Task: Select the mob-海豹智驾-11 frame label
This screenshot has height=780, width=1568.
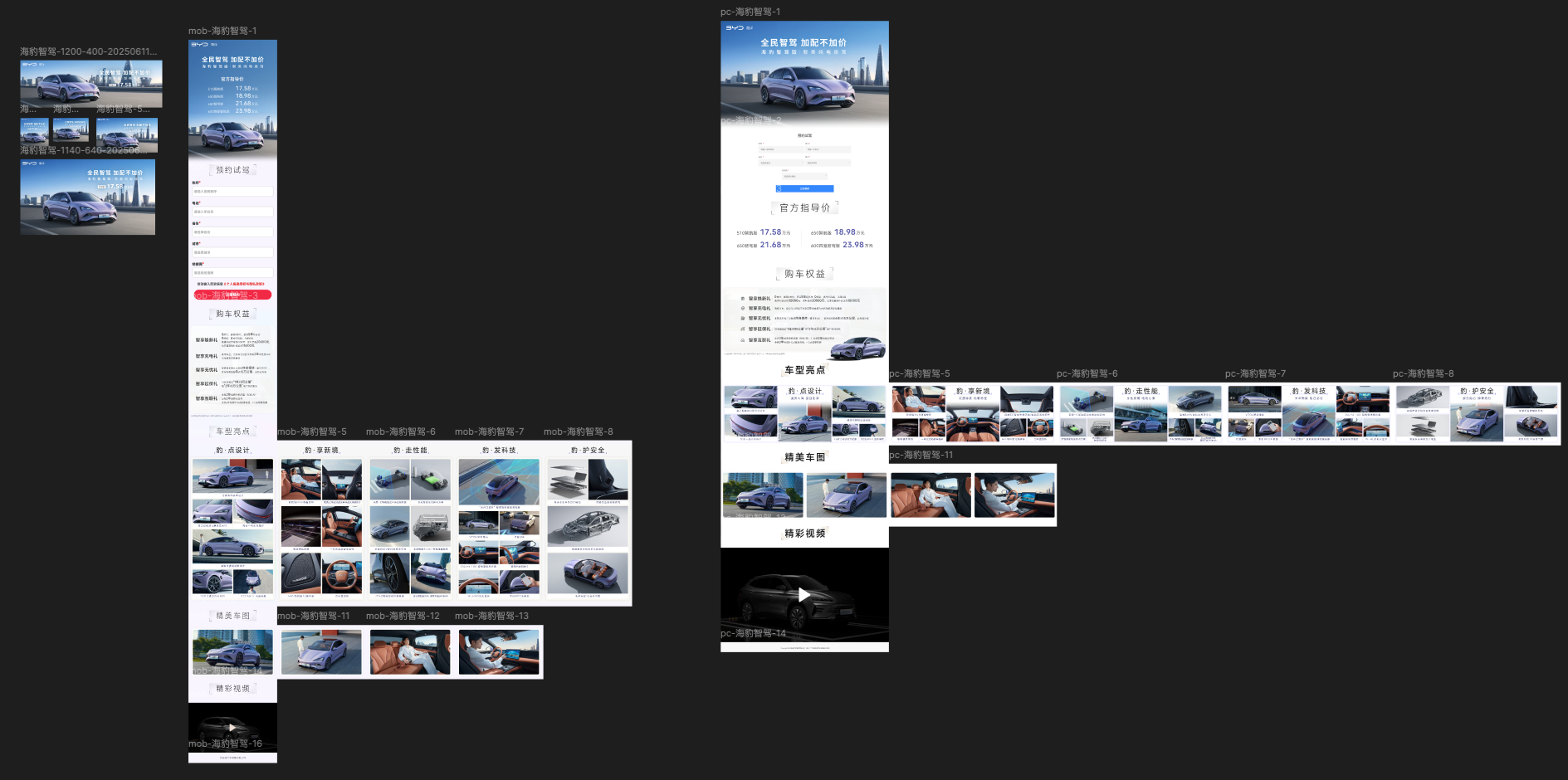Action: click(x=314, y=616)
